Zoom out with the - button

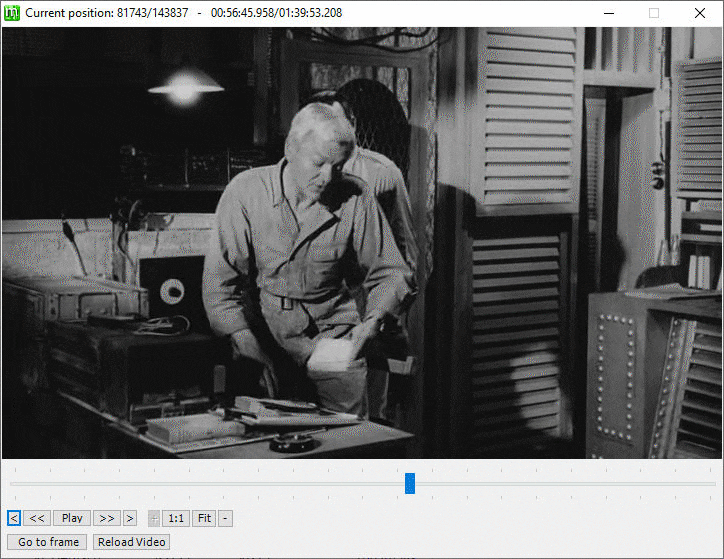coord(225,518)
